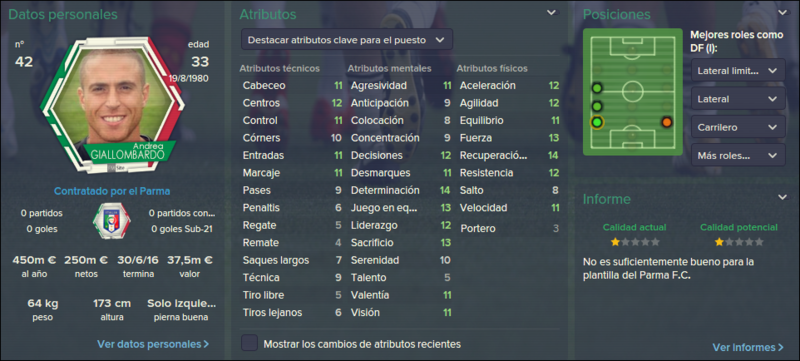Collapse the Posiciones panel chevron
800x361 pixels.
click(x=782, y=13)
